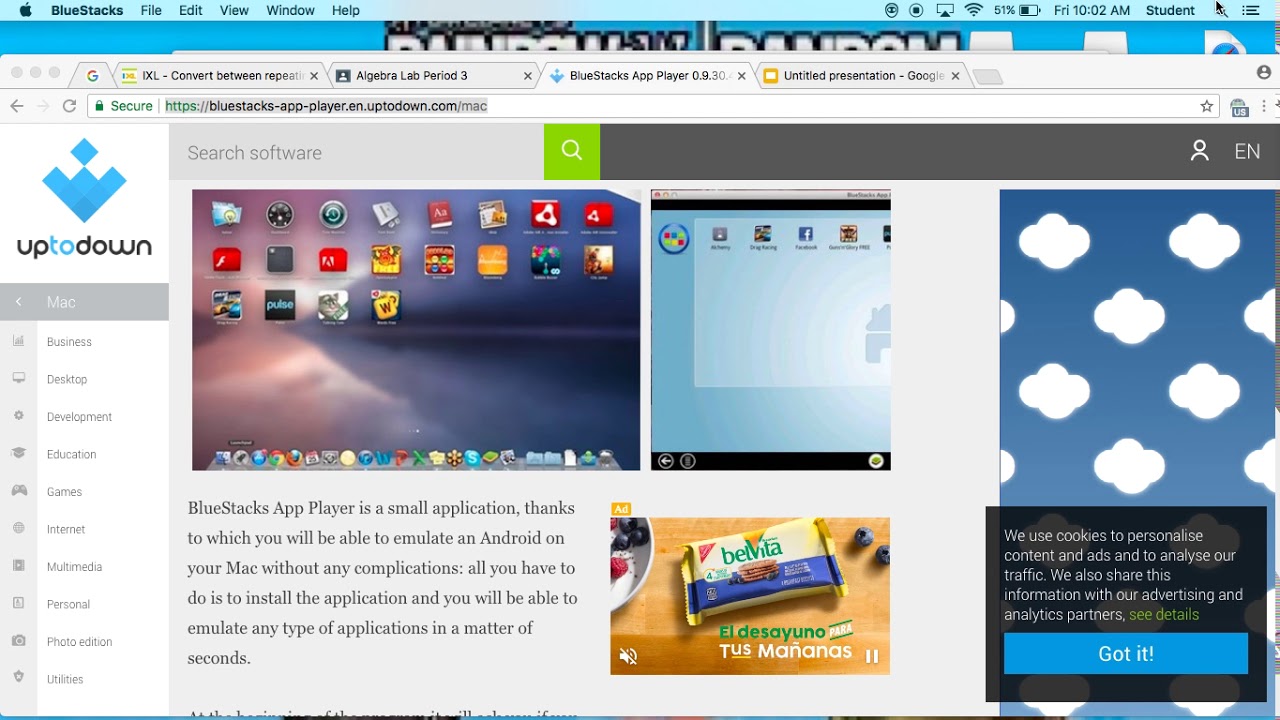Click the Got it! cookie button
1280x720 pixels.
click(1126, 653)
